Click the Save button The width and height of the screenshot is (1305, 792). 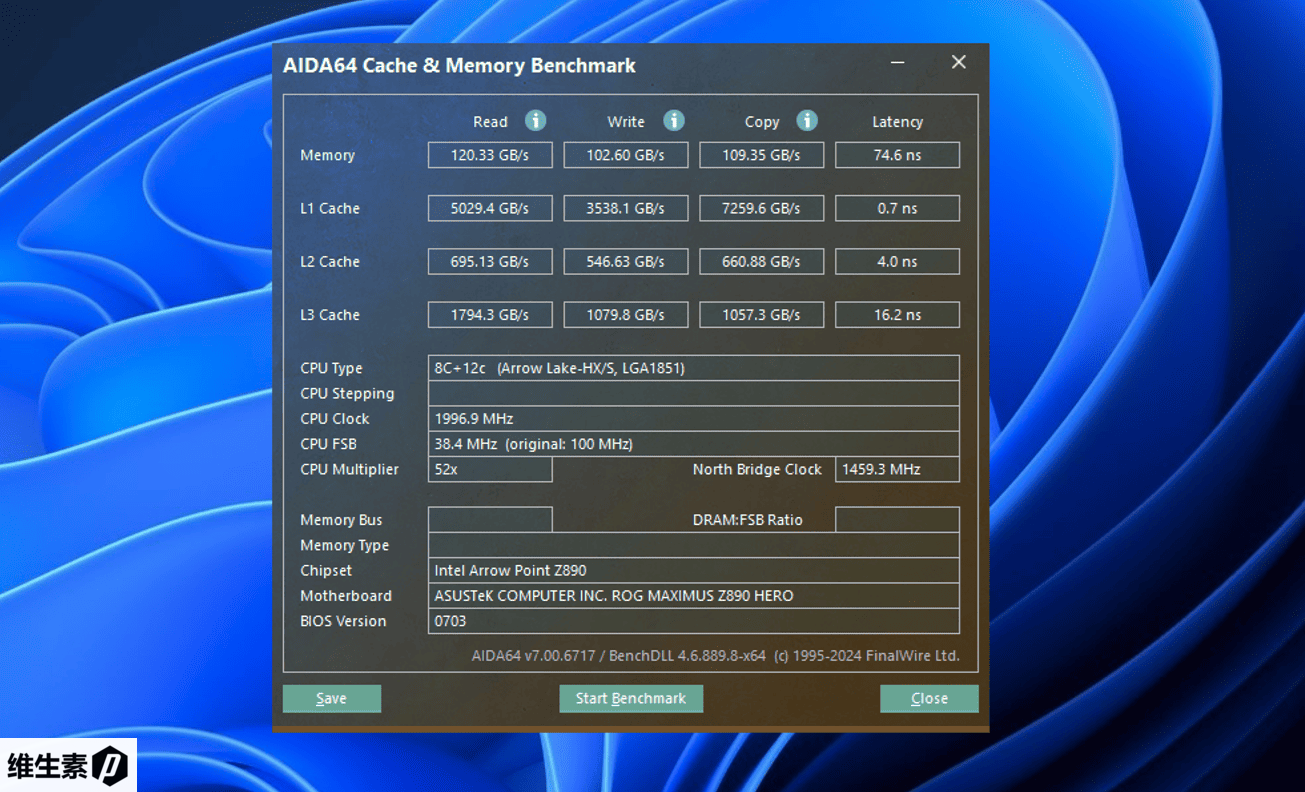coord(331,698)
